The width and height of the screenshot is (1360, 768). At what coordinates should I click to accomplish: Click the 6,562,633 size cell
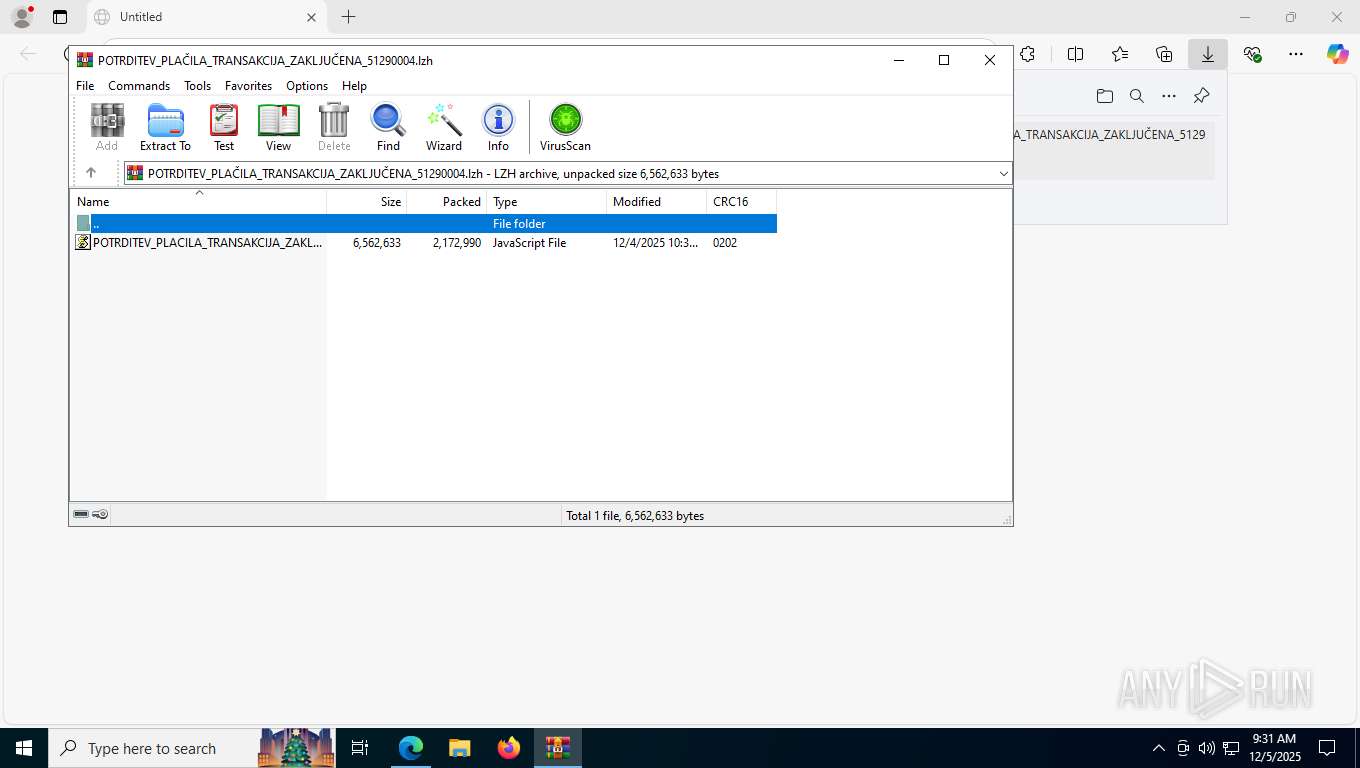377,242
